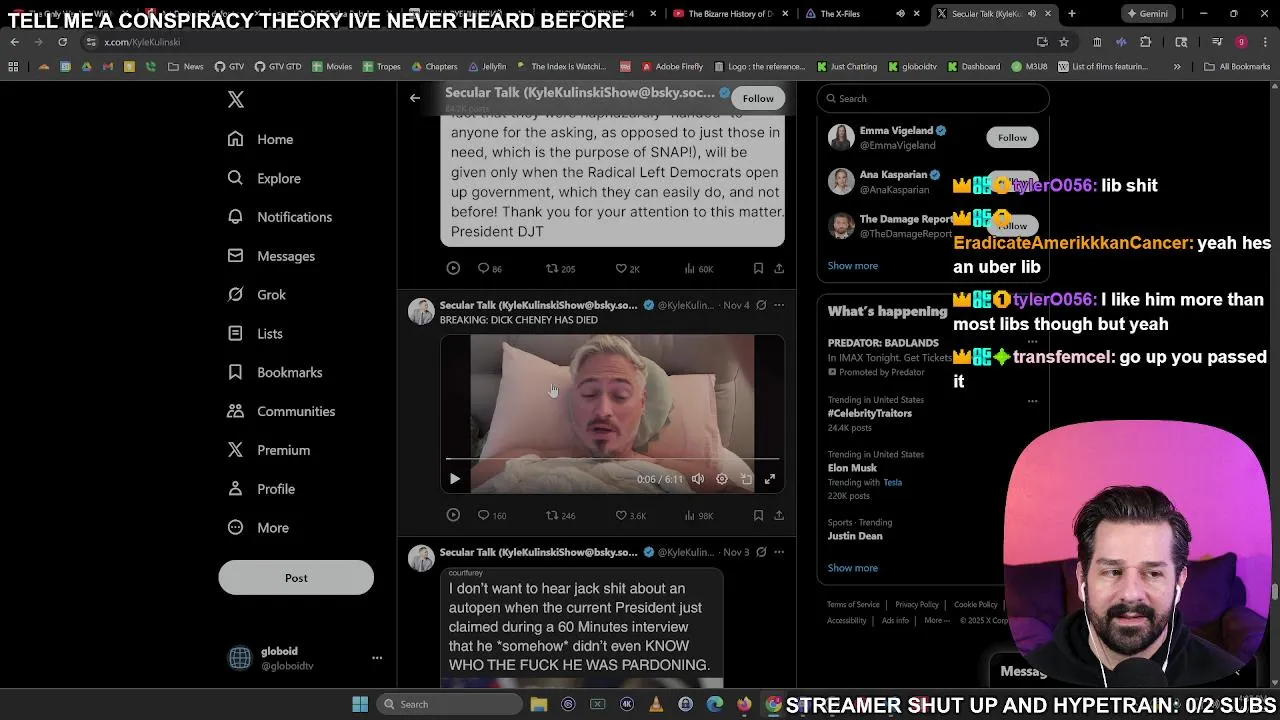Mute the Secular Talk tab audio
Viewport: 1280px width, 720px height.
coord(1031,14)
